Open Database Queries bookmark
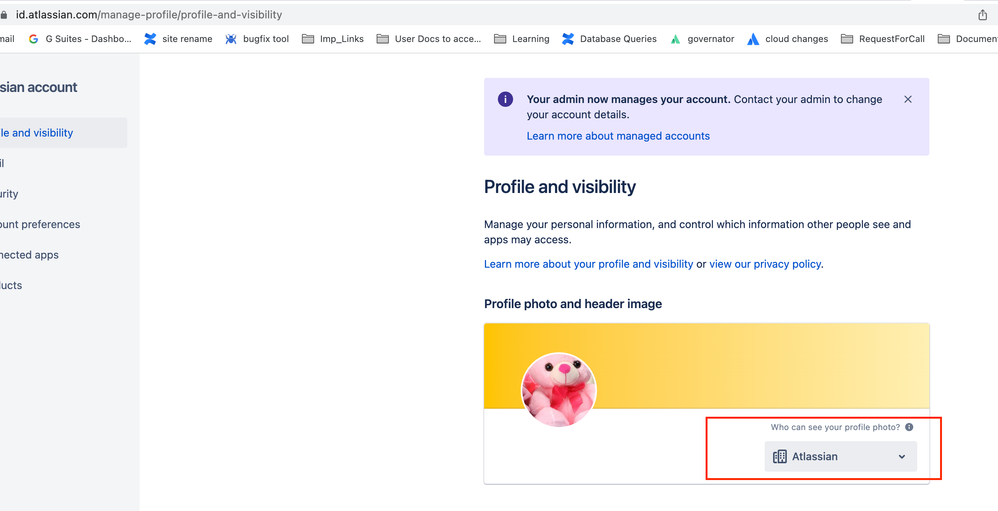 [609, 39]
